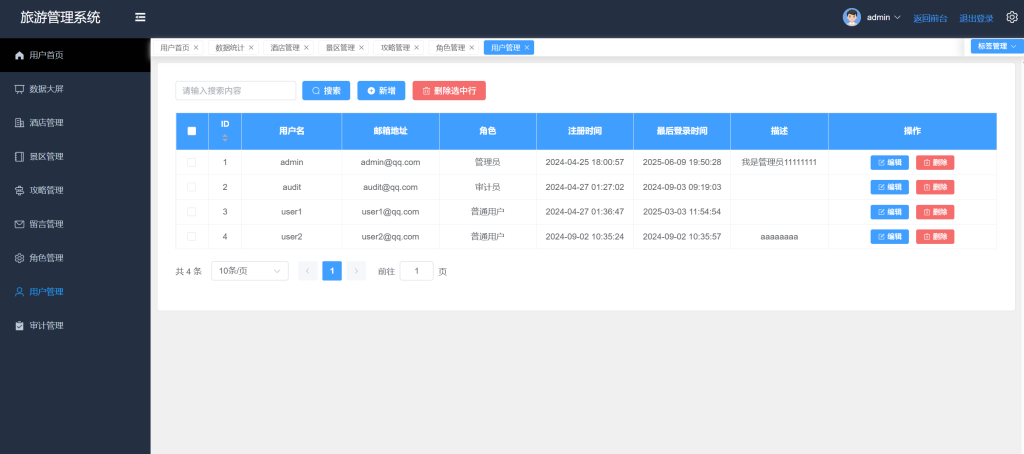Screen dimensions: 1024x454
Task: Collapse sidebar with the hamburger menu icon
Action: [140, 18]
